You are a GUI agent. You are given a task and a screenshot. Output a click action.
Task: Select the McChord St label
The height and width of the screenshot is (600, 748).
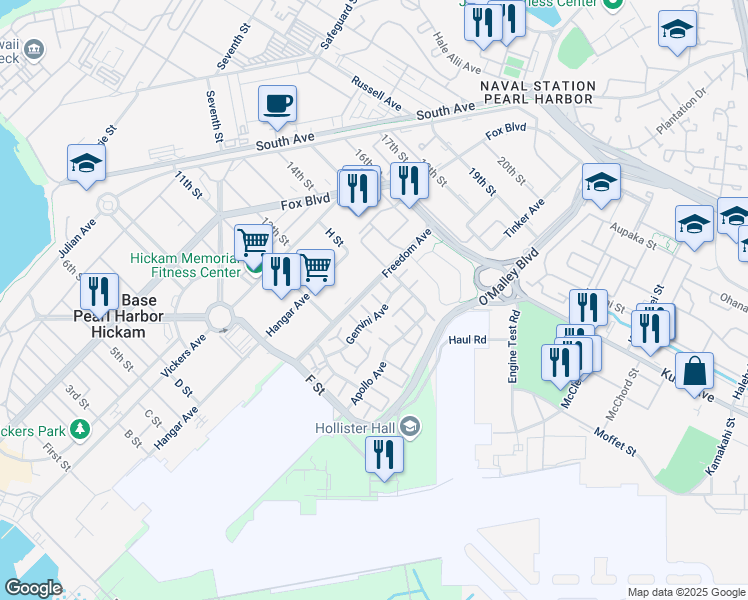(622, 394)
